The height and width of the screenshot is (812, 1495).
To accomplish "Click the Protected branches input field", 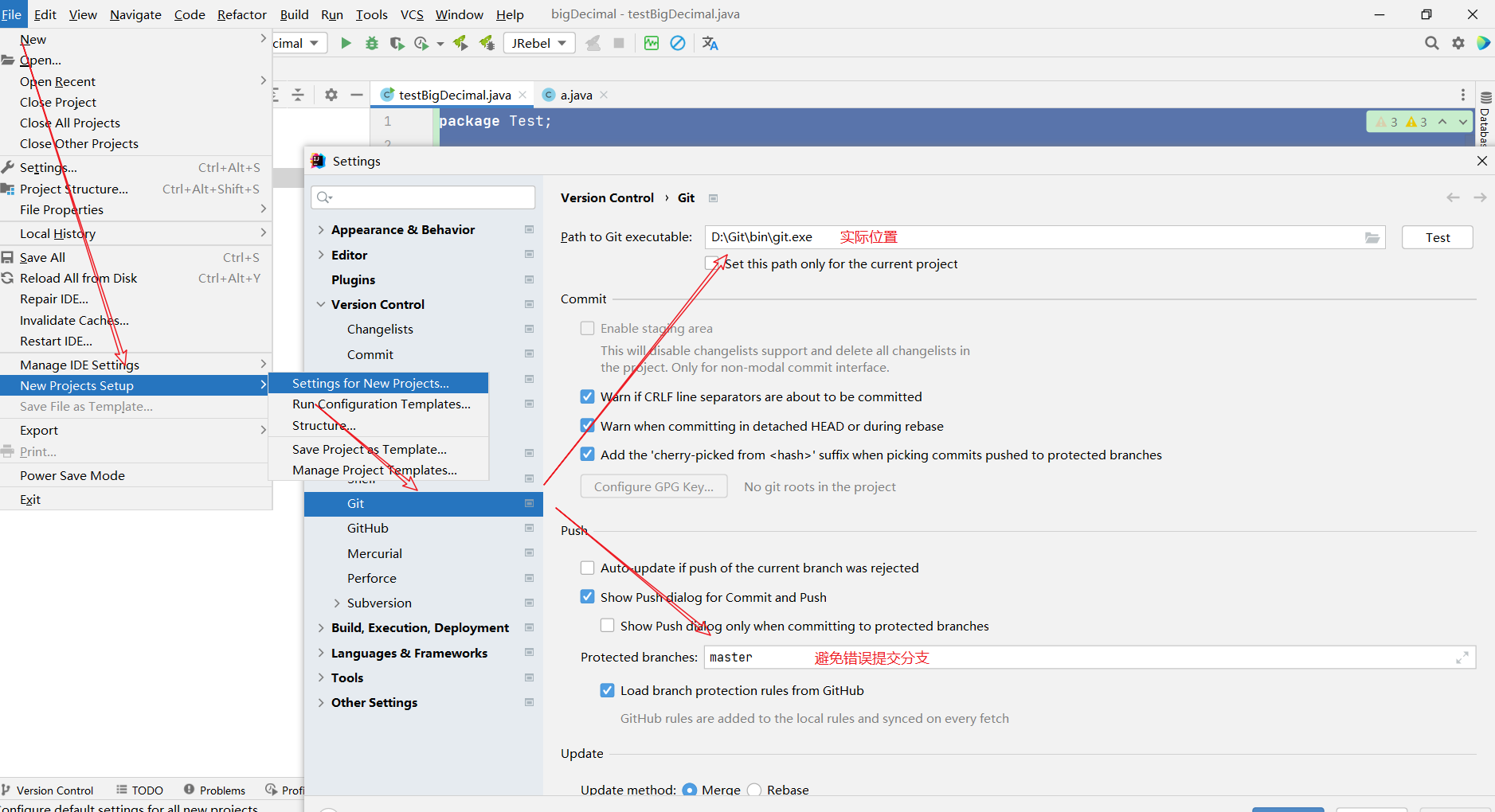I will (1090, 658).
